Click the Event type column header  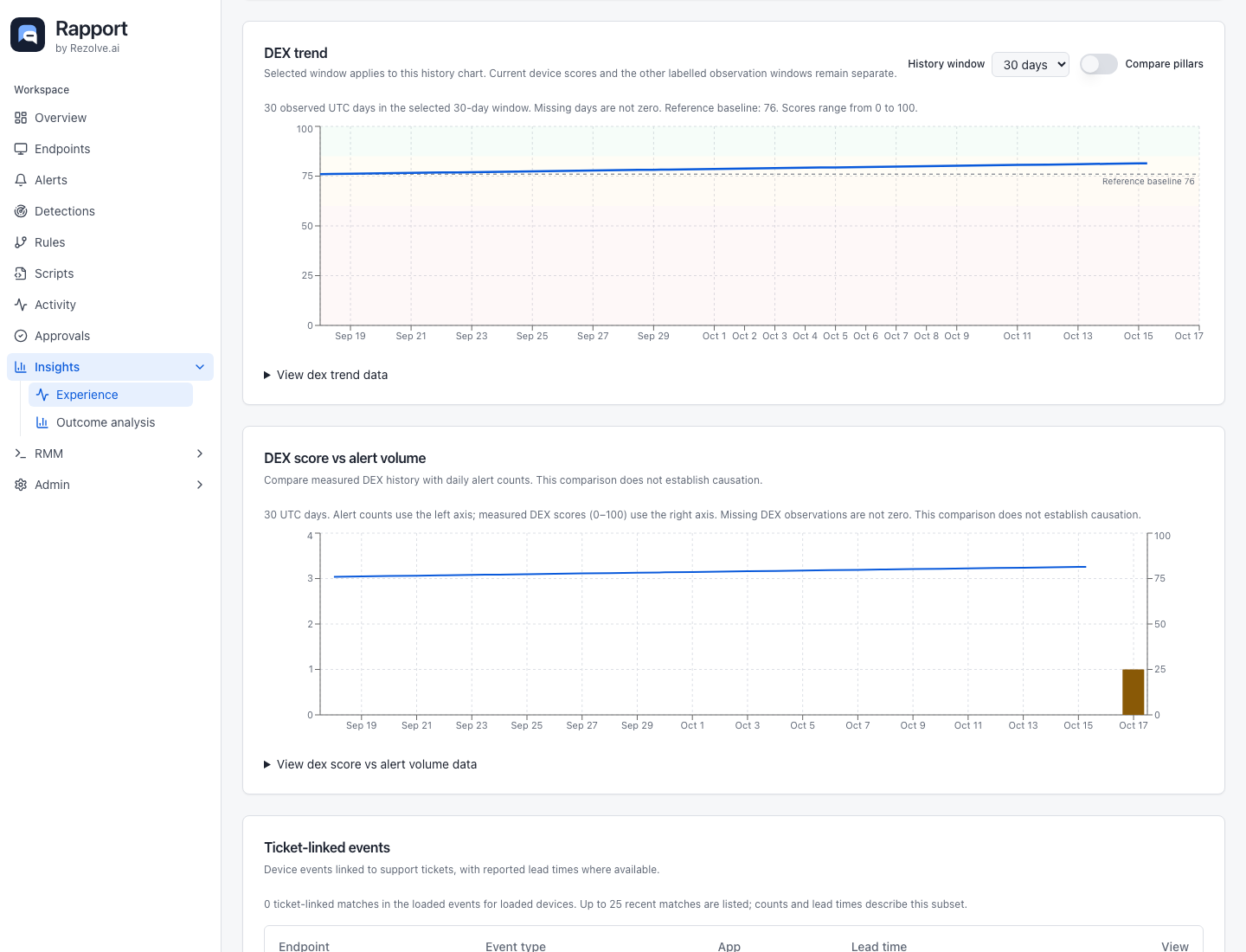(516, 947)
